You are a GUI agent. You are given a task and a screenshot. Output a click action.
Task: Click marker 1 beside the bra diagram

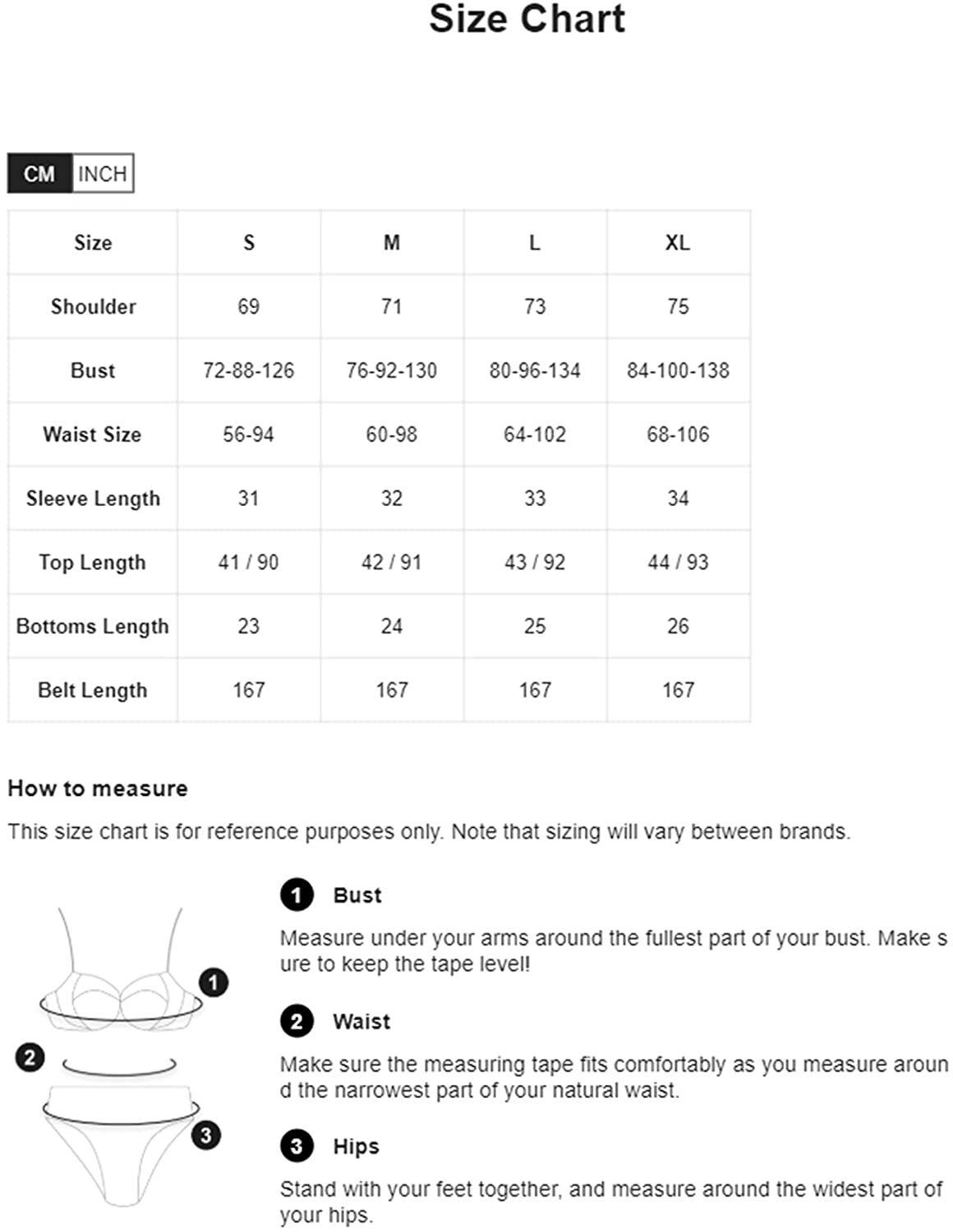click(x=214, y=981)
